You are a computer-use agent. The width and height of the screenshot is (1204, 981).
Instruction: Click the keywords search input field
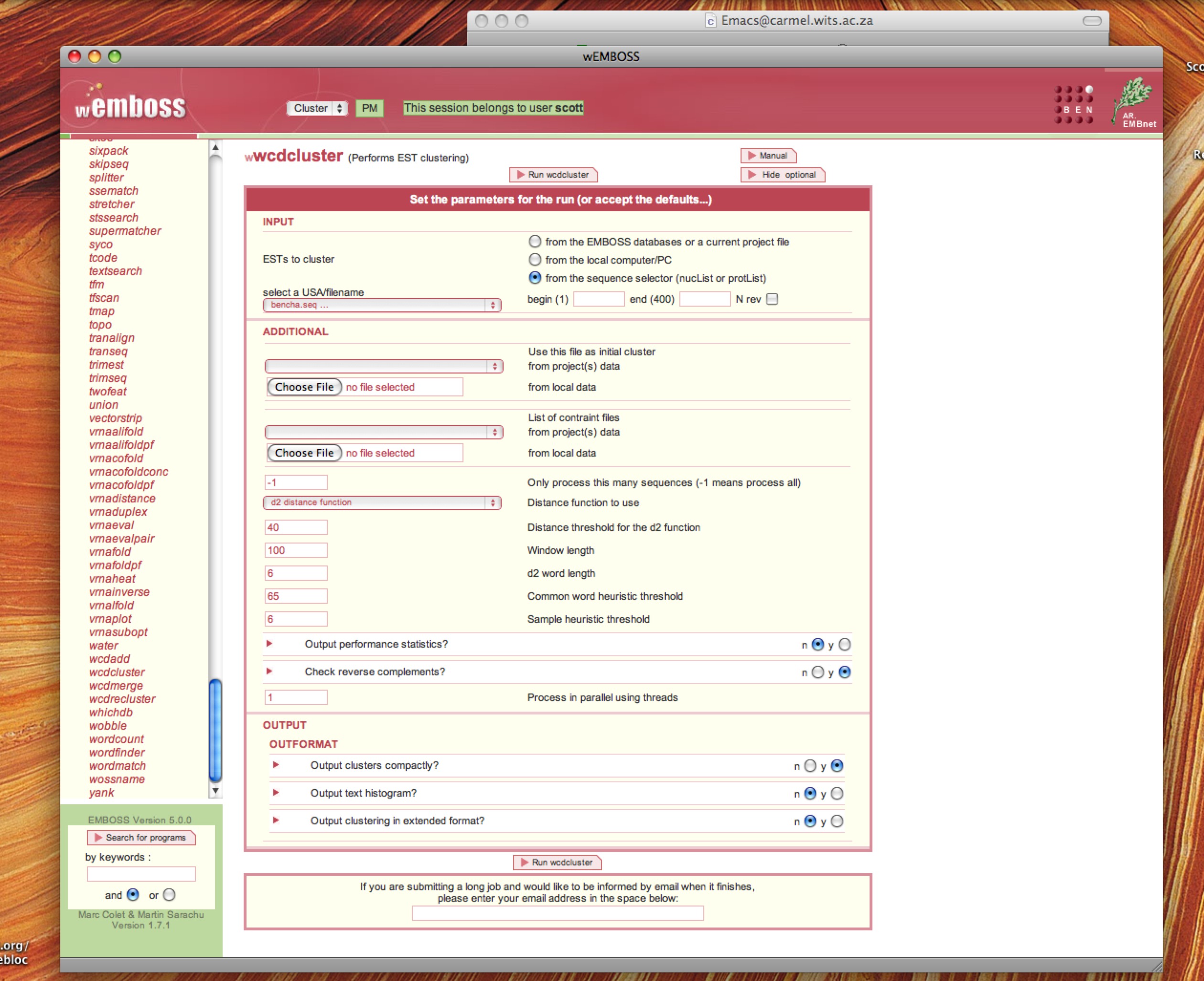point(141,874)
